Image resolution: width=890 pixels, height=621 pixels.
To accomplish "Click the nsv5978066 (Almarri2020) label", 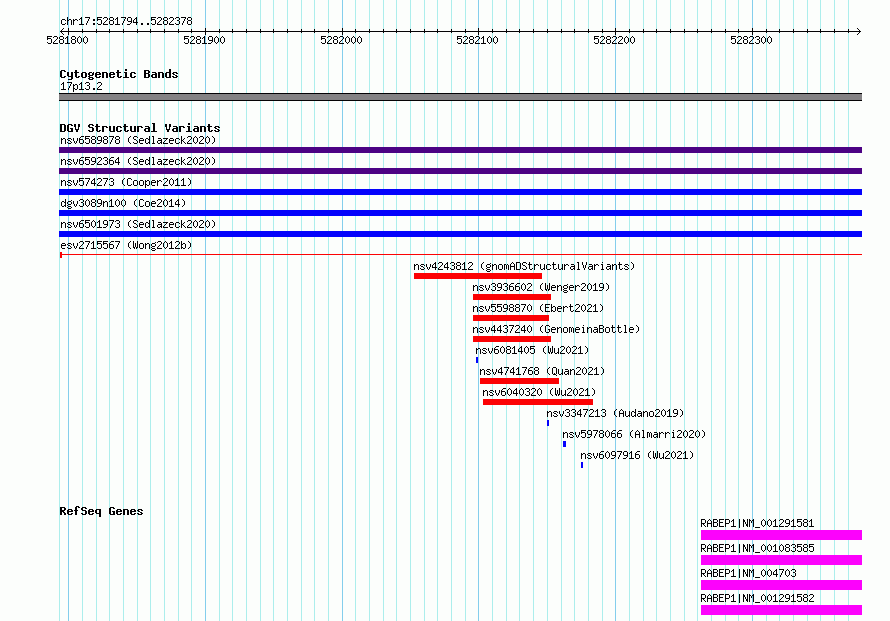I will 634,434.
